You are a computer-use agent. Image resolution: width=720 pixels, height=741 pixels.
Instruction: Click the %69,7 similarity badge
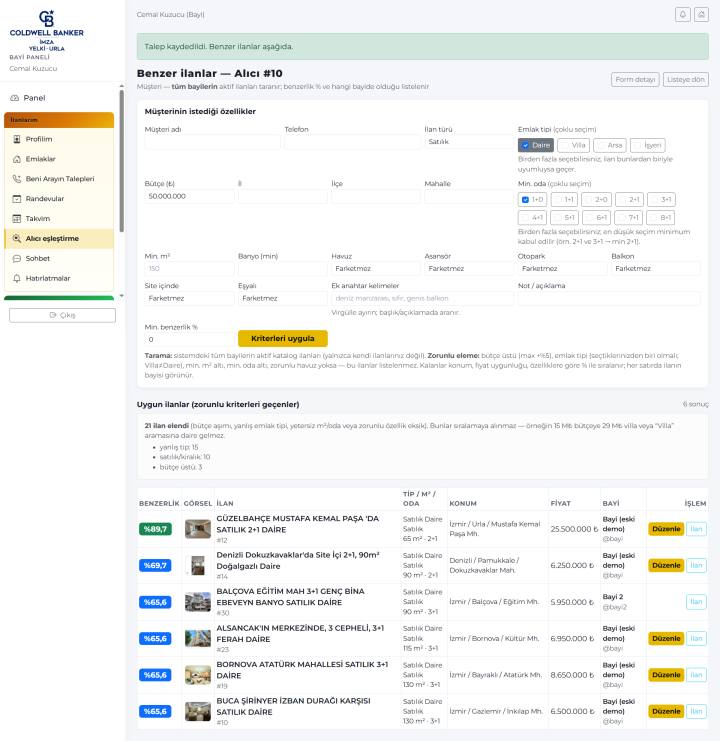155,565
